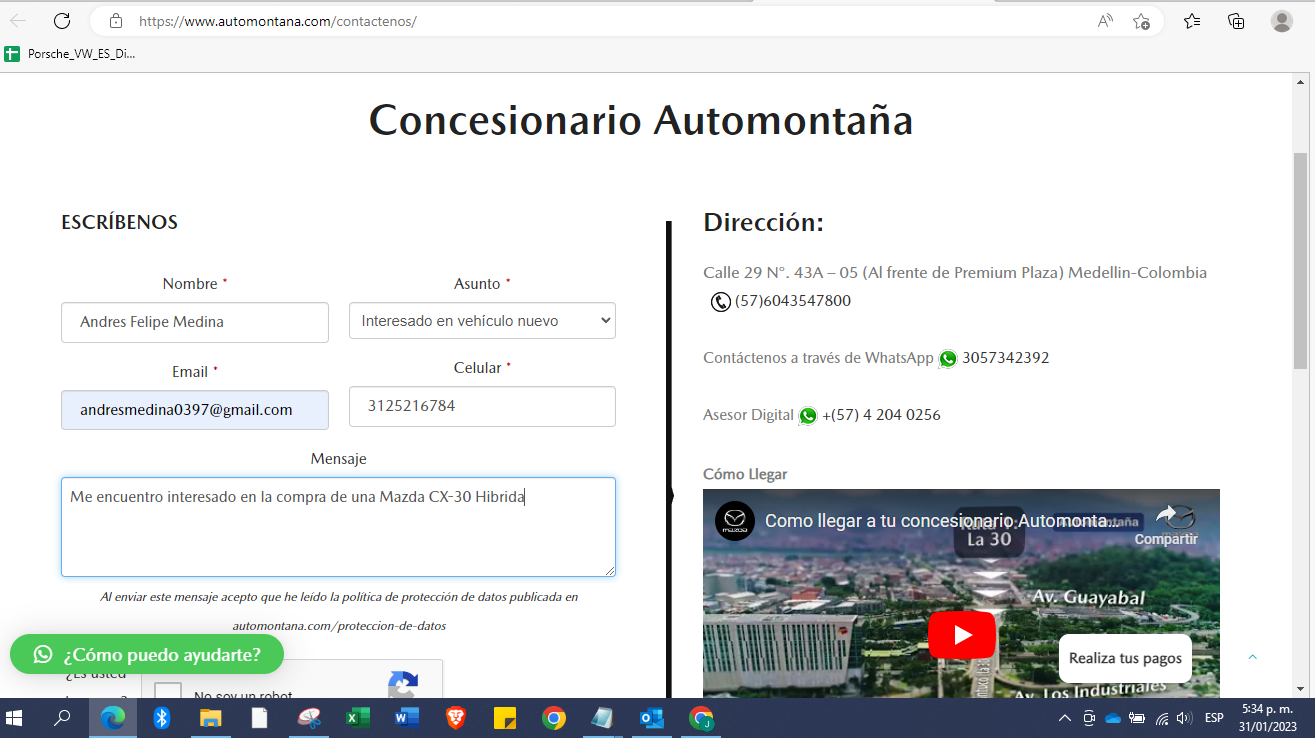1315x738 pixels.
Task: Open File Explorer from taskbar
Action: click(x=210, y=718)
